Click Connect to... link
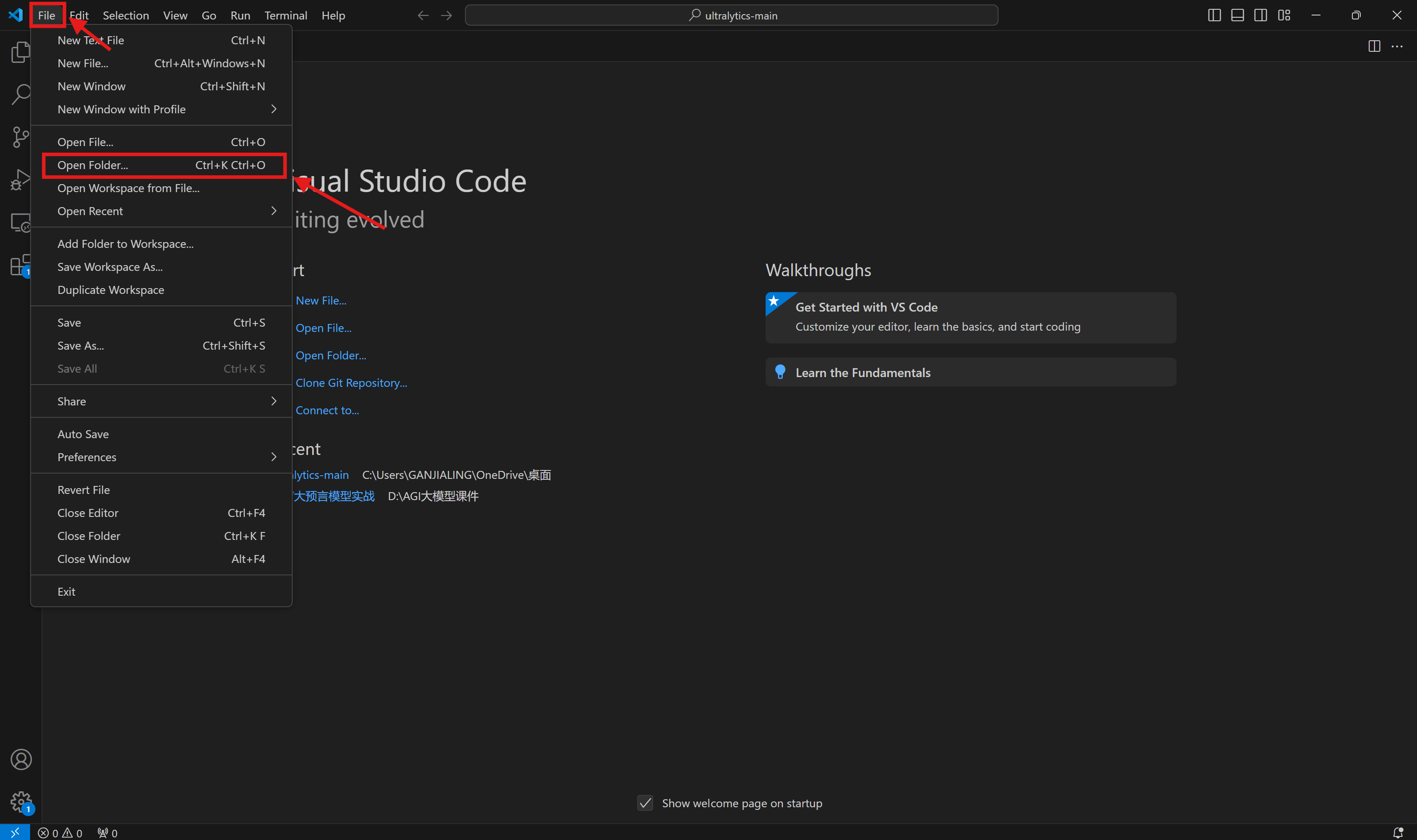Viewport: 1417px width, 840px height. coord(327,410)
